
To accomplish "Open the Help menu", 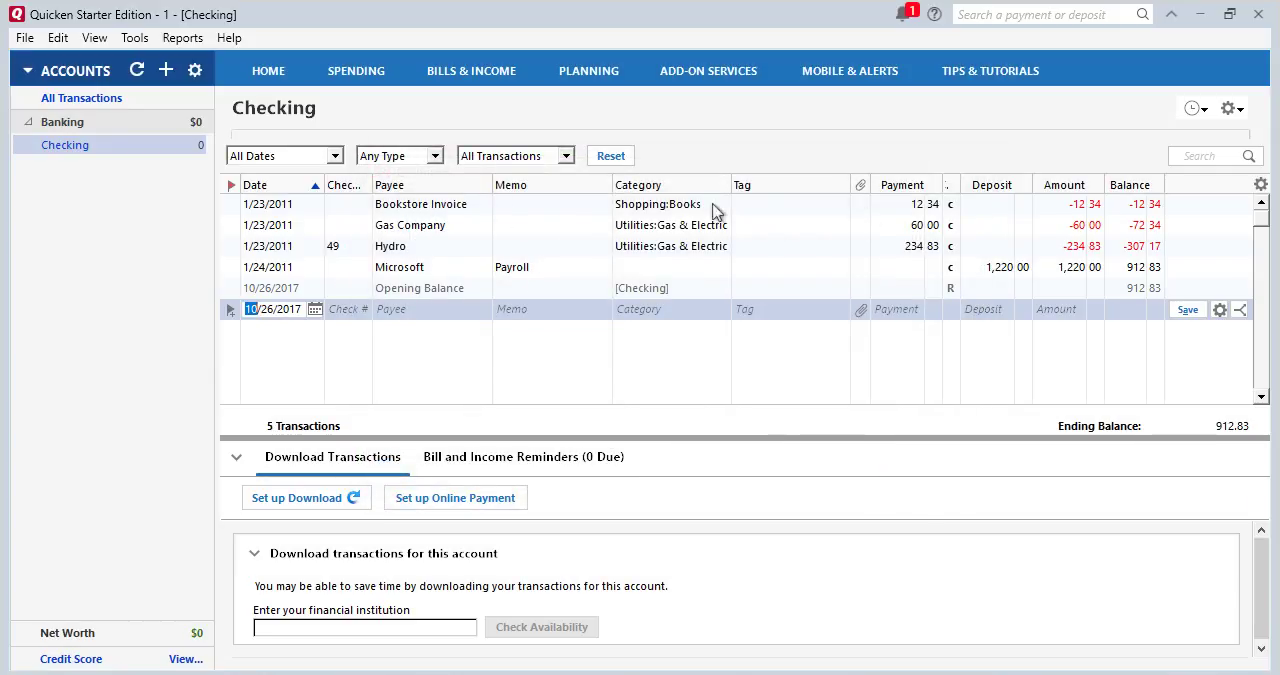I will 229,38.
